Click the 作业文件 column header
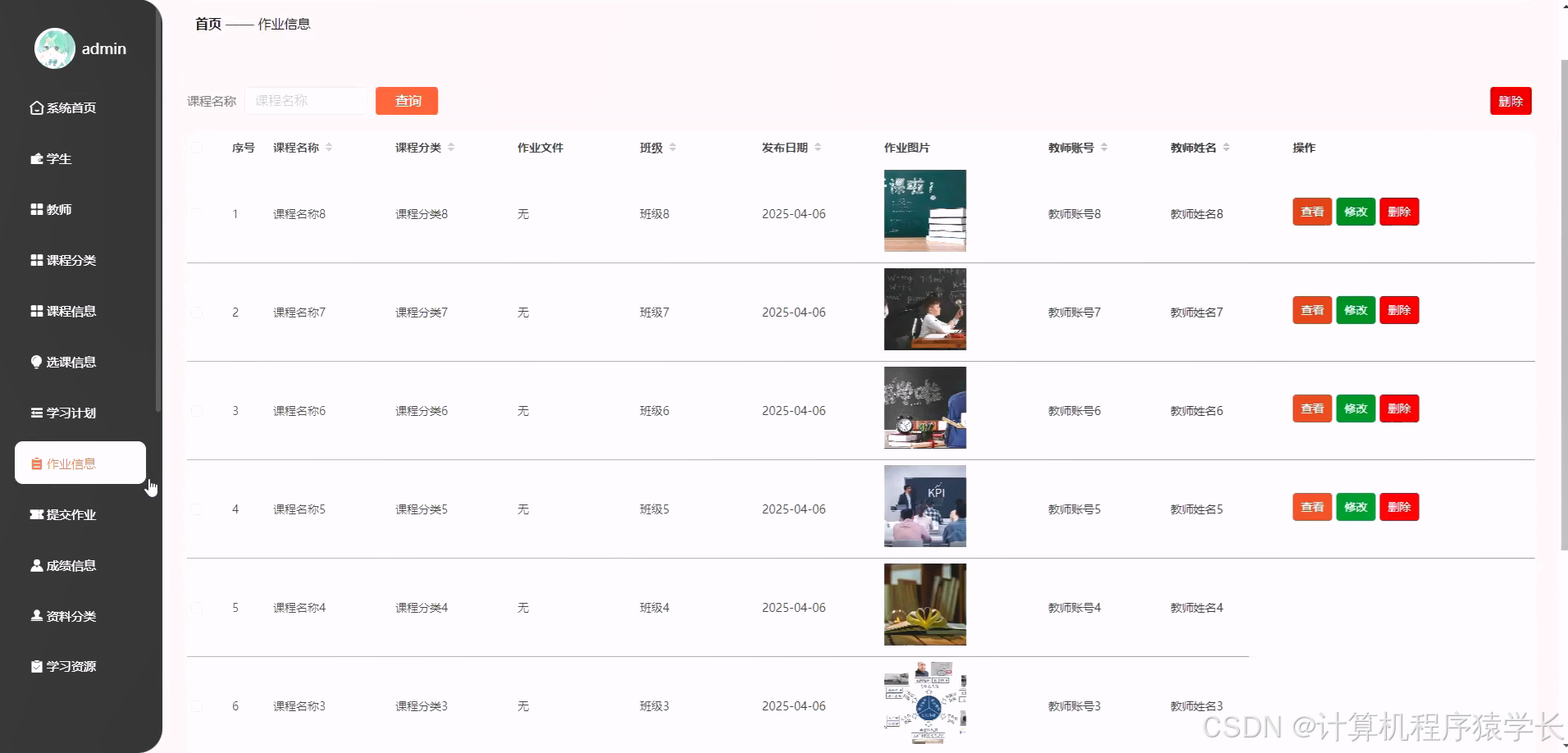 pyautogui.click(x=540, y=148)
